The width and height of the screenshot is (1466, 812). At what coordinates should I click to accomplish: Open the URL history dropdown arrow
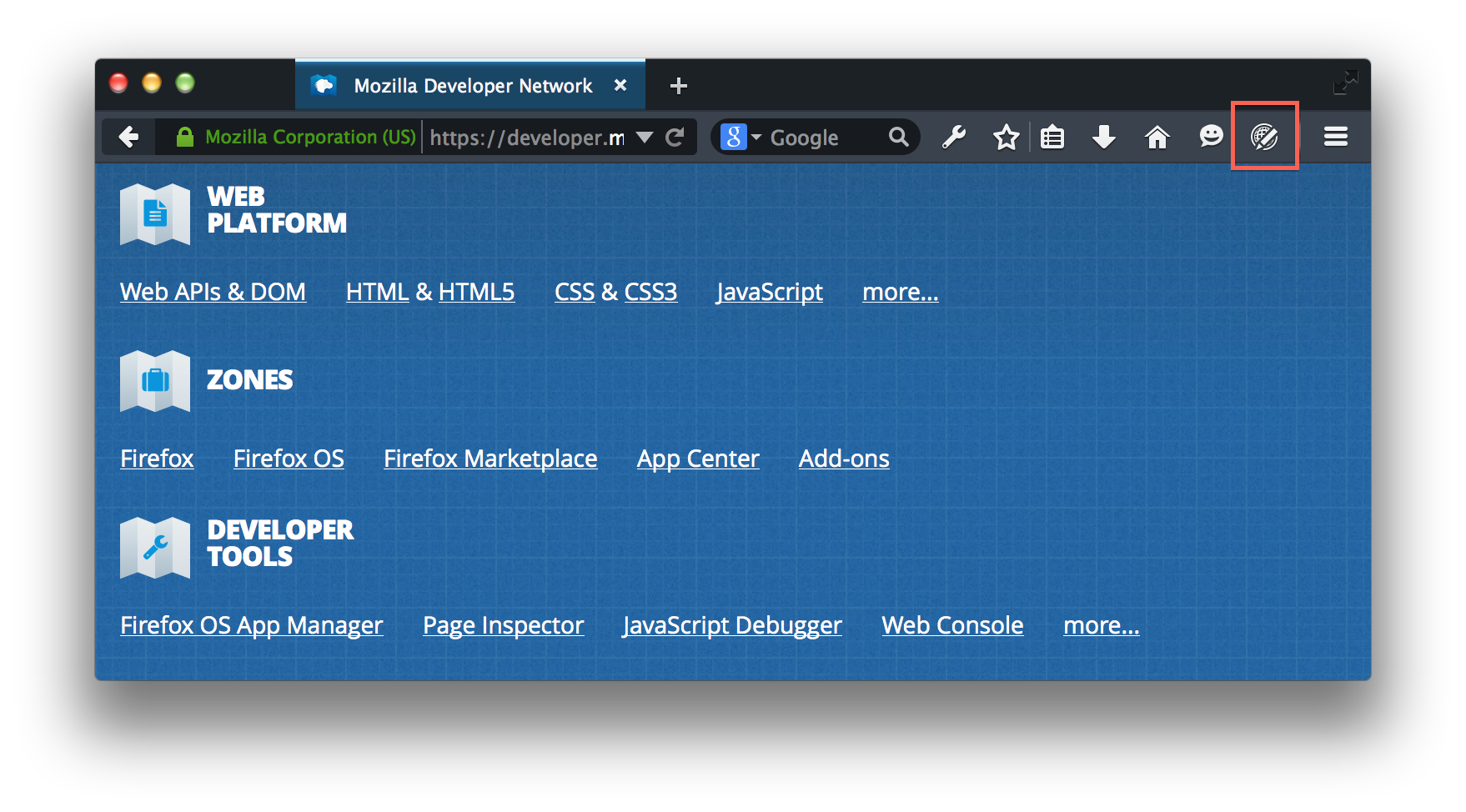tap(645, 138)
